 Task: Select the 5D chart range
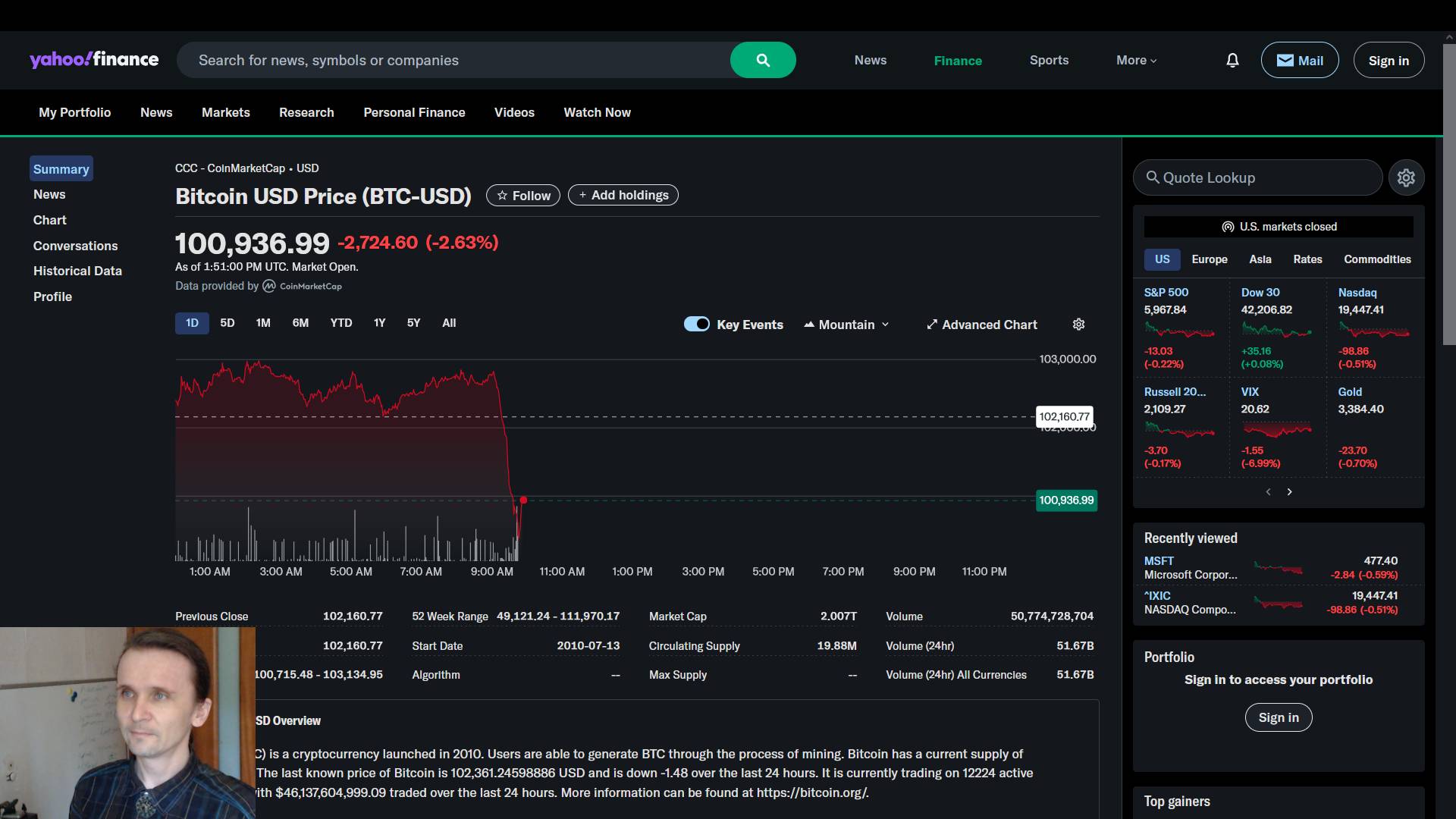[x=227, y=323]
